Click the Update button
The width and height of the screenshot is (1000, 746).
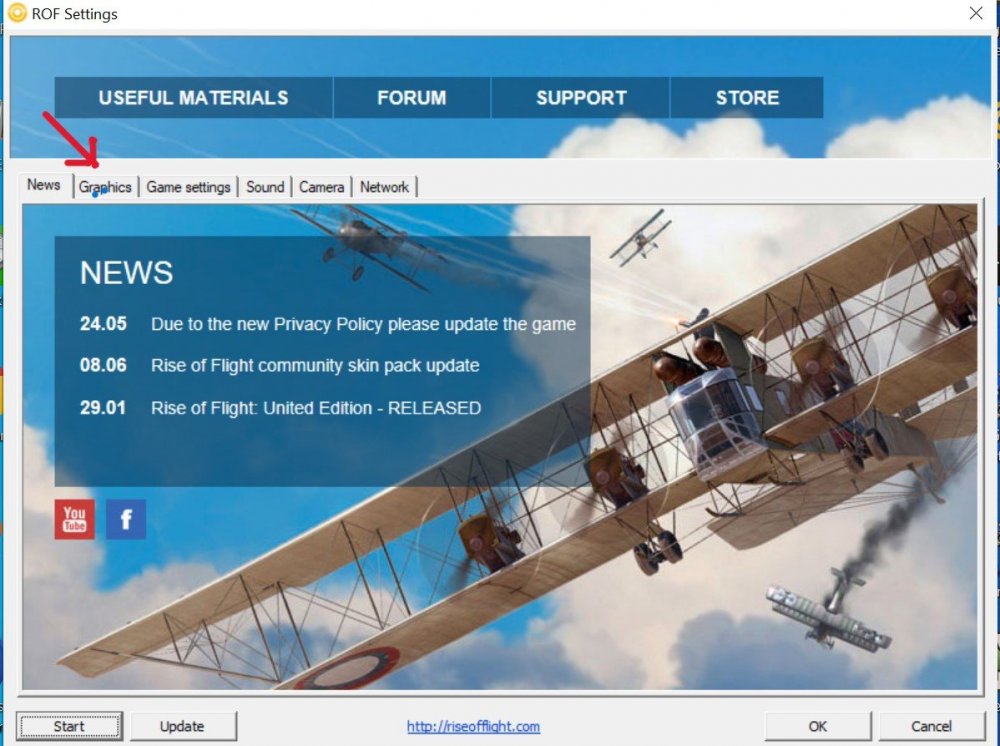[182, 726]
